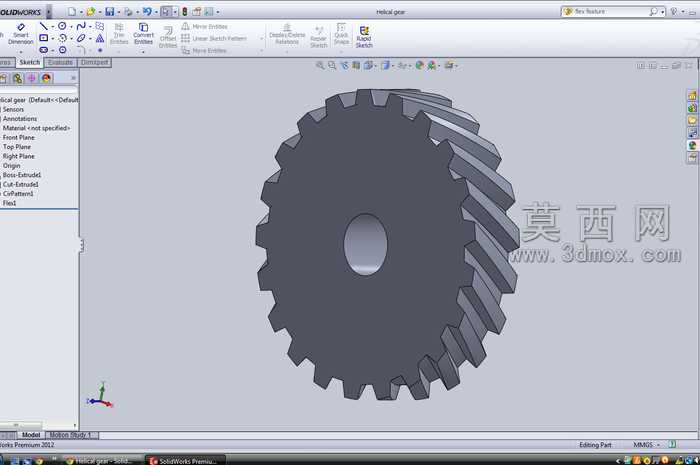Select Flex1 in the feature tree

[9, 203]
